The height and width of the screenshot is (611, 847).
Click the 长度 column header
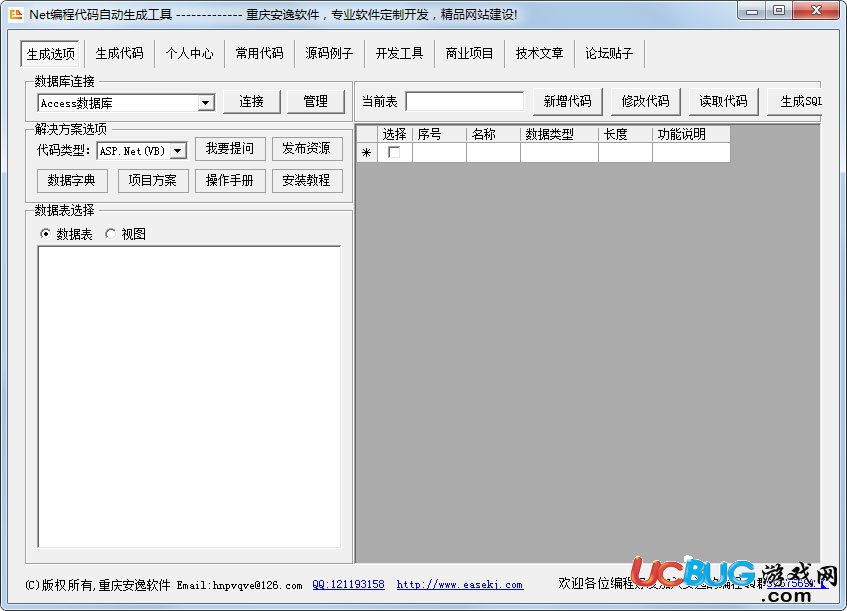pos(626,134)
